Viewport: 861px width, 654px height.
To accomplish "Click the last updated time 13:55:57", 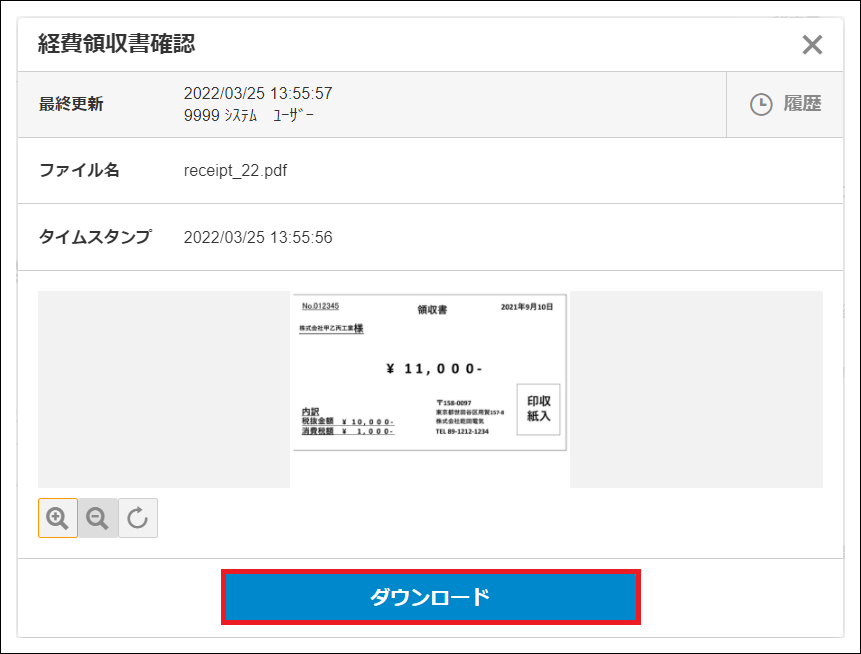I will (x=298, y=93).
